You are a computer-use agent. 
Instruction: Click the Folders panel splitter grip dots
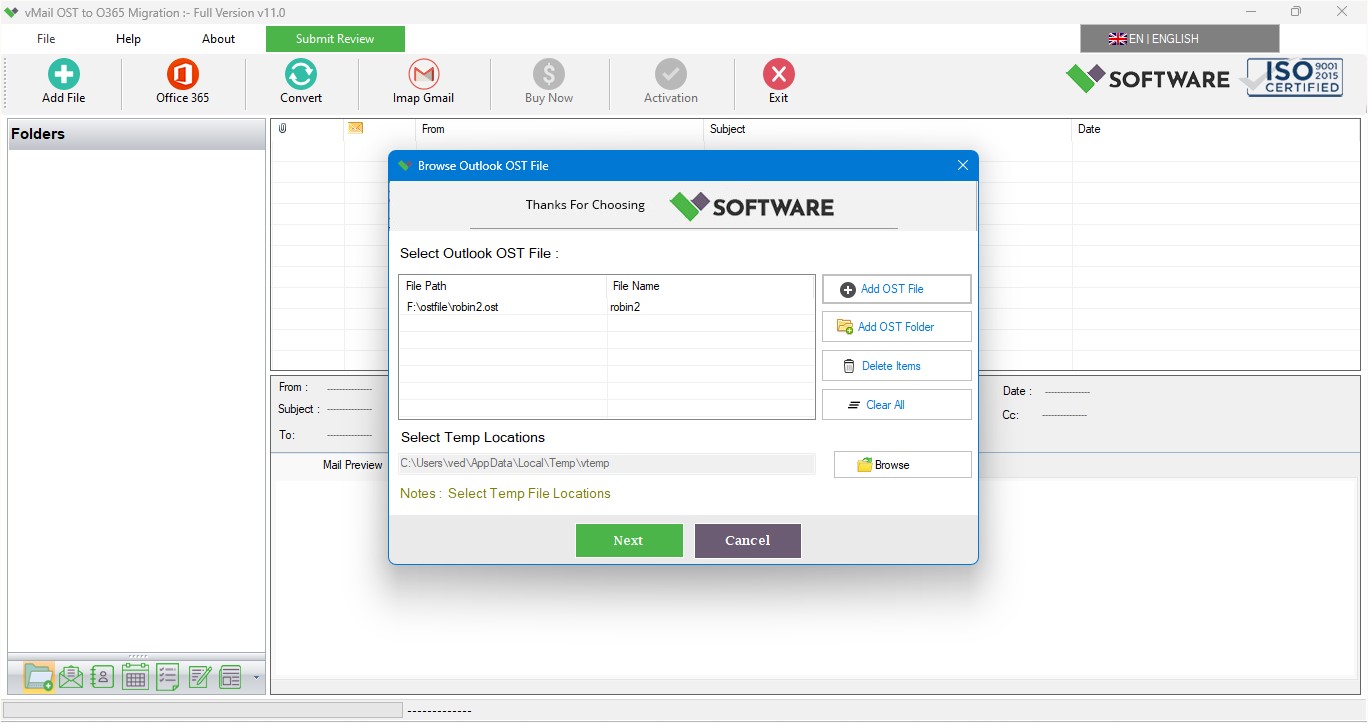(137, 657)
